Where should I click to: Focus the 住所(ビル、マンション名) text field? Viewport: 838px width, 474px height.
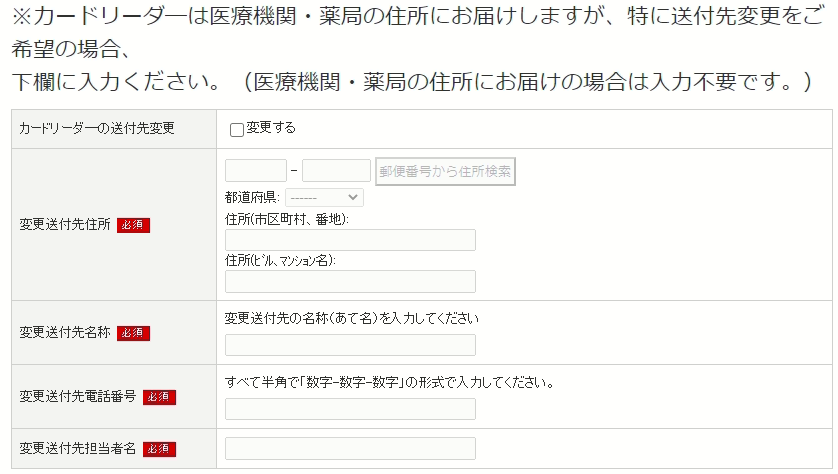pos(350,281)
